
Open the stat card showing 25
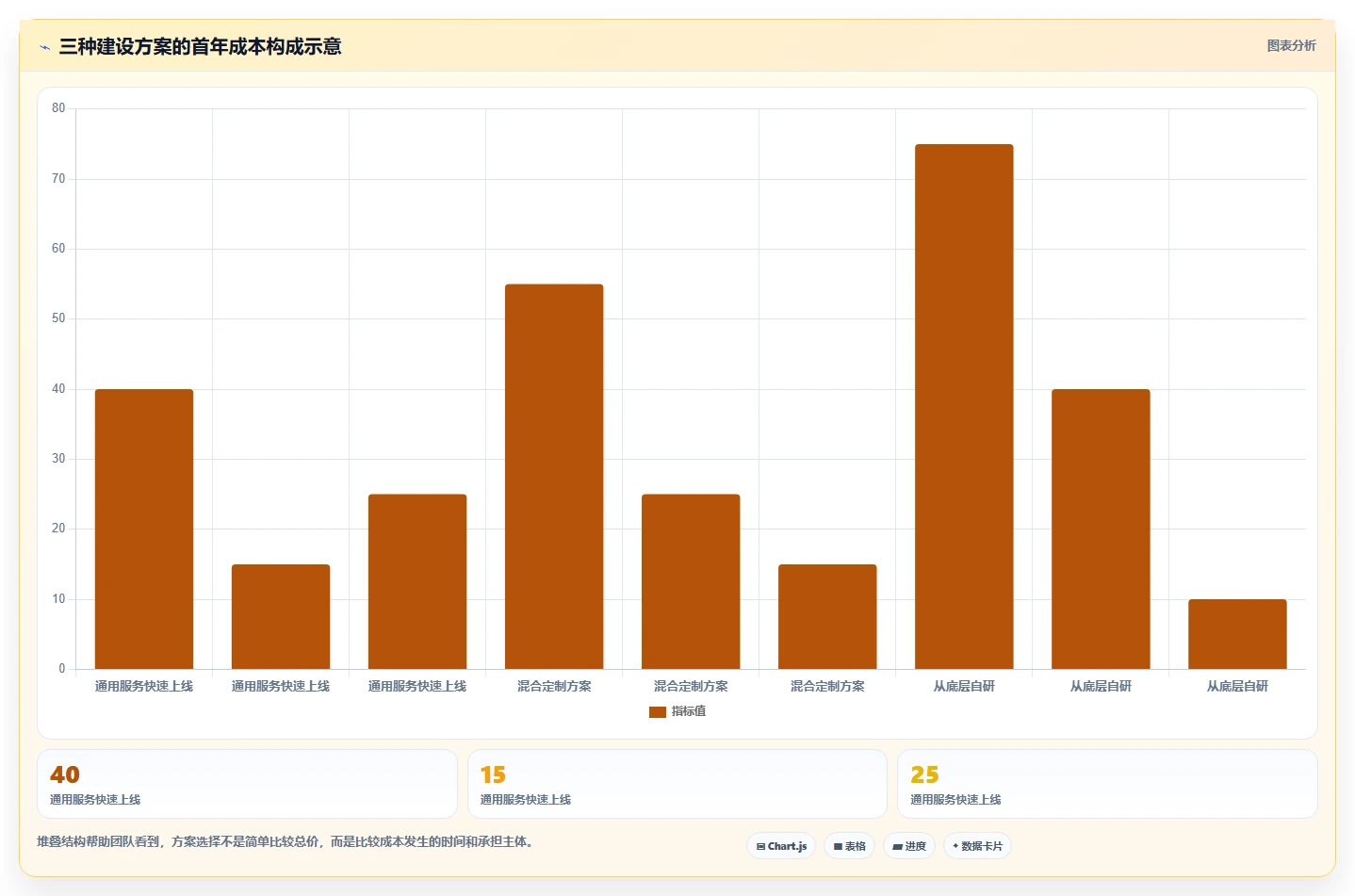1107,784
